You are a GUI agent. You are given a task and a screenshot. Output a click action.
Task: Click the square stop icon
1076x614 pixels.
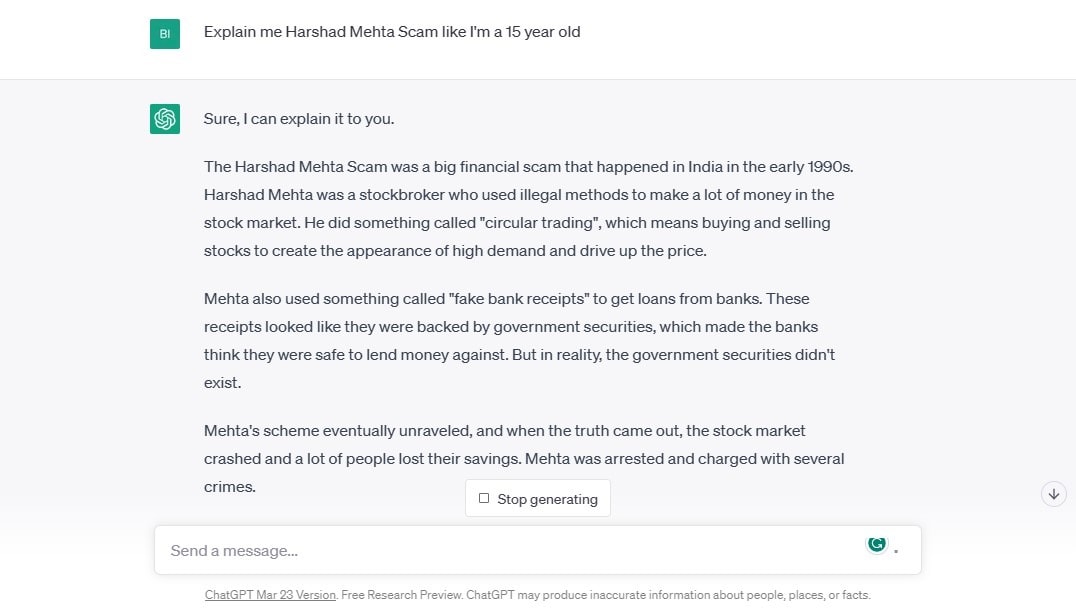click(484, 498)
